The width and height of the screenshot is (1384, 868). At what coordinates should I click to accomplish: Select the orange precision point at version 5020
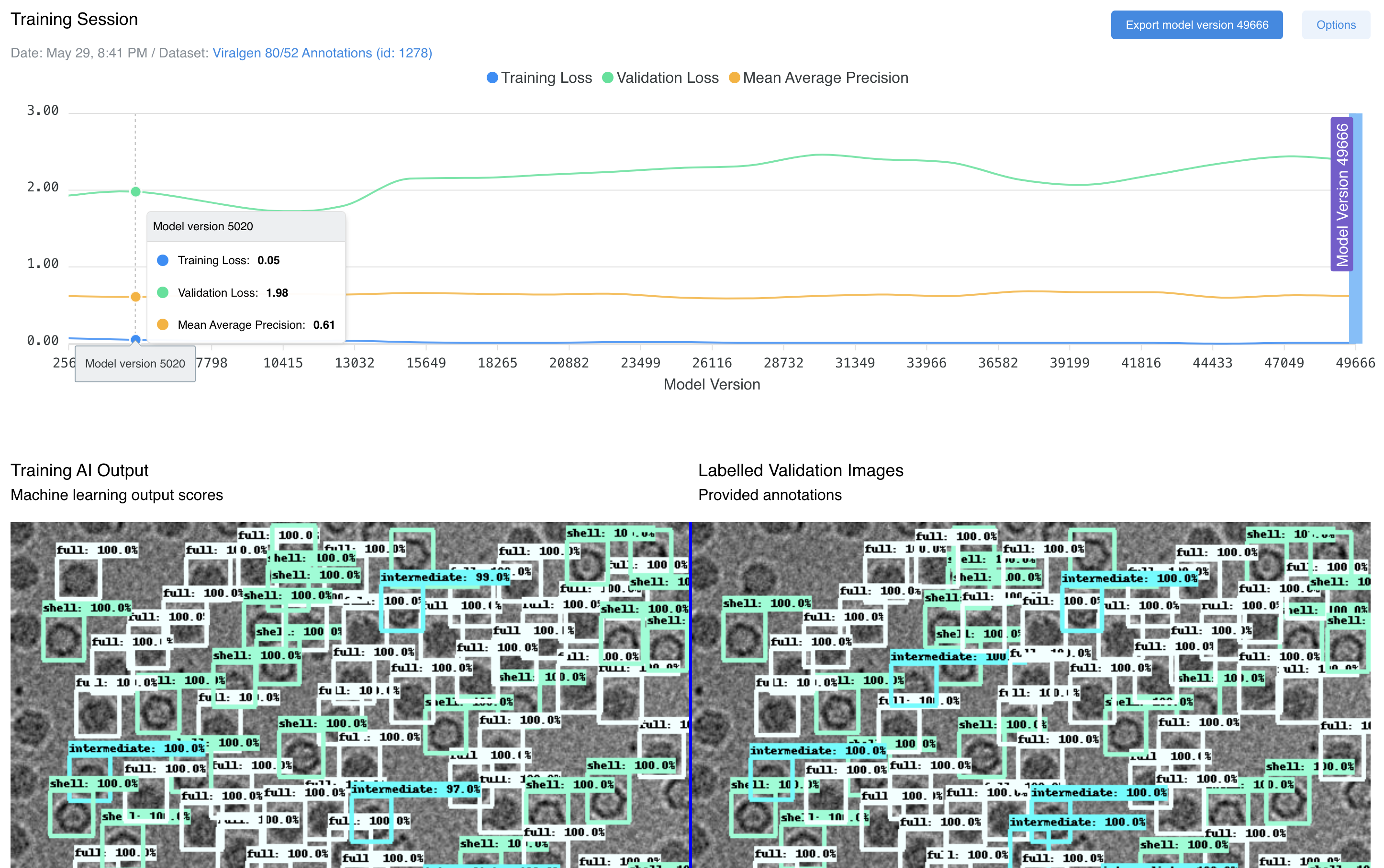click(x=135, y=297)
